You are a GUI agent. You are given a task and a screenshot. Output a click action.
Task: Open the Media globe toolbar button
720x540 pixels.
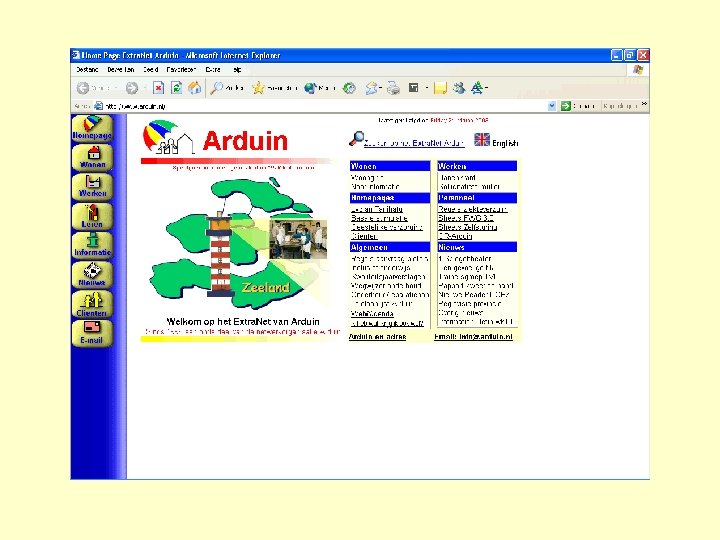tap(320, 88)
